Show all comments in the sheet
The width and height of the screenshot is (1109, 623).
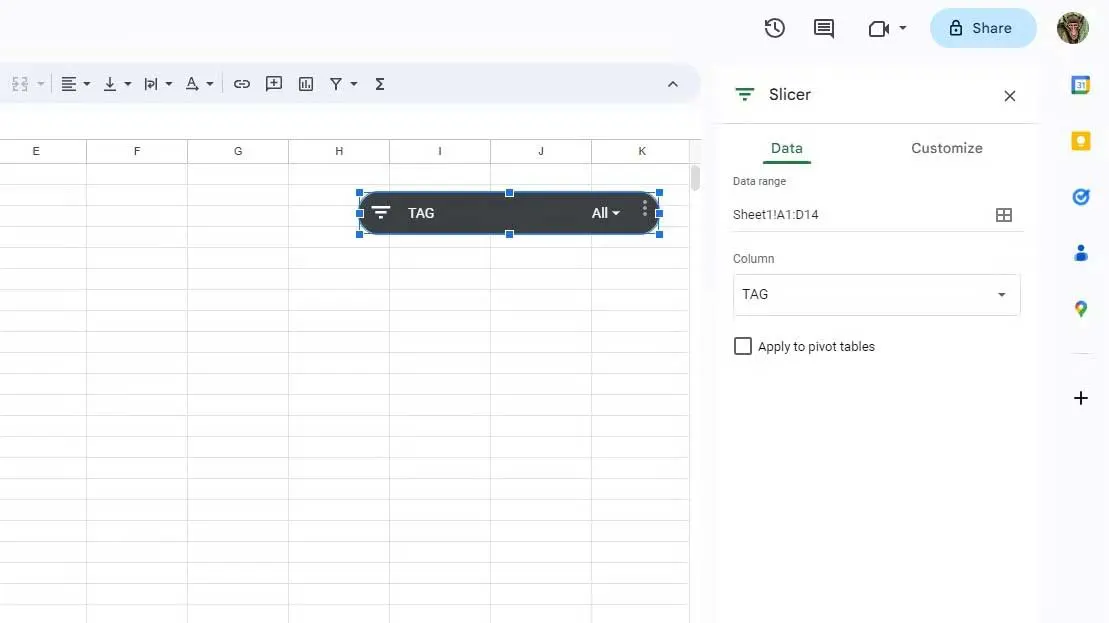click(823, 28)
